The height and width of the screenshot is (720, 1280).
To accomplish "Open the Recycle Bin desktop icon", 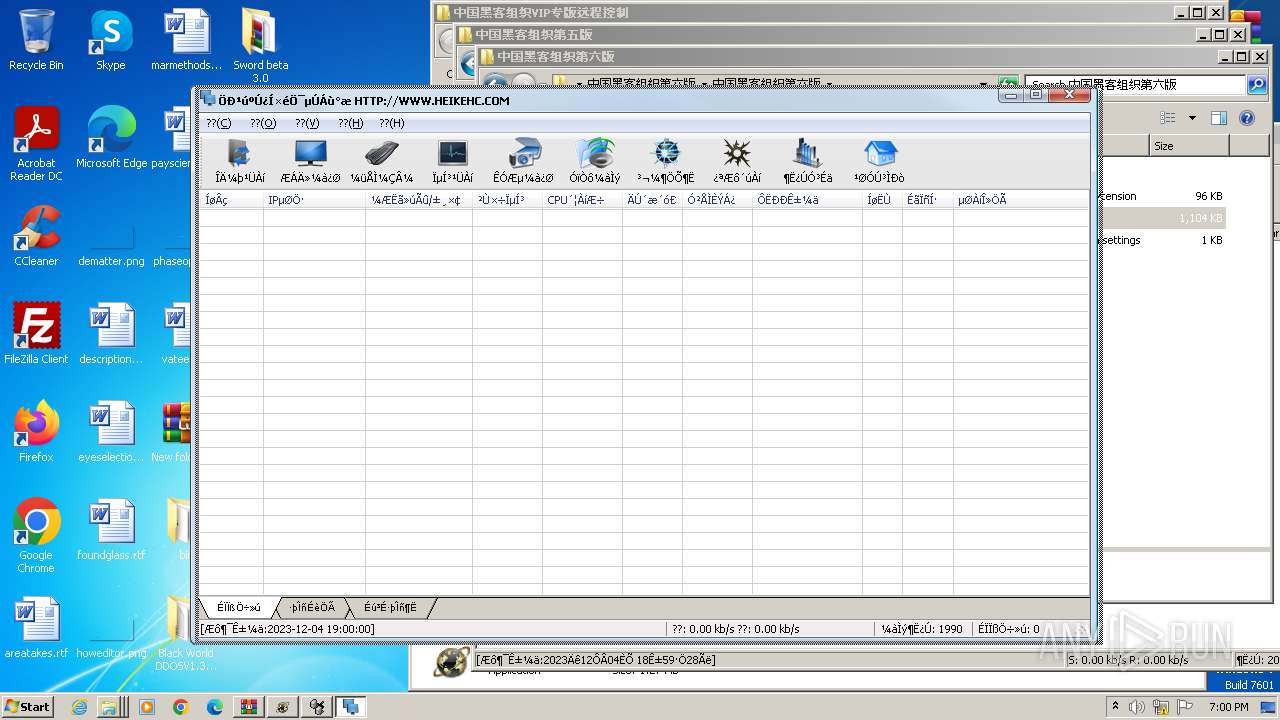I will (36, 40).
